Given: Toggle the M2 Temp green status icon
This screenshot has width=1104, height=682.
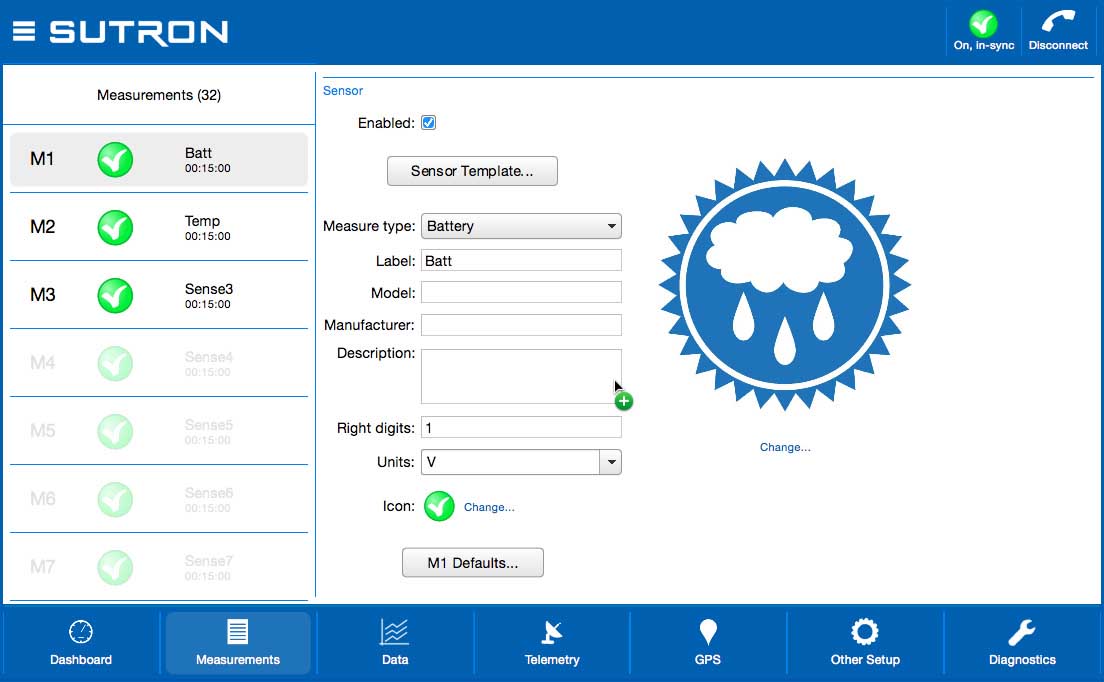Looking at the screenshot, I should pos(114,227).
